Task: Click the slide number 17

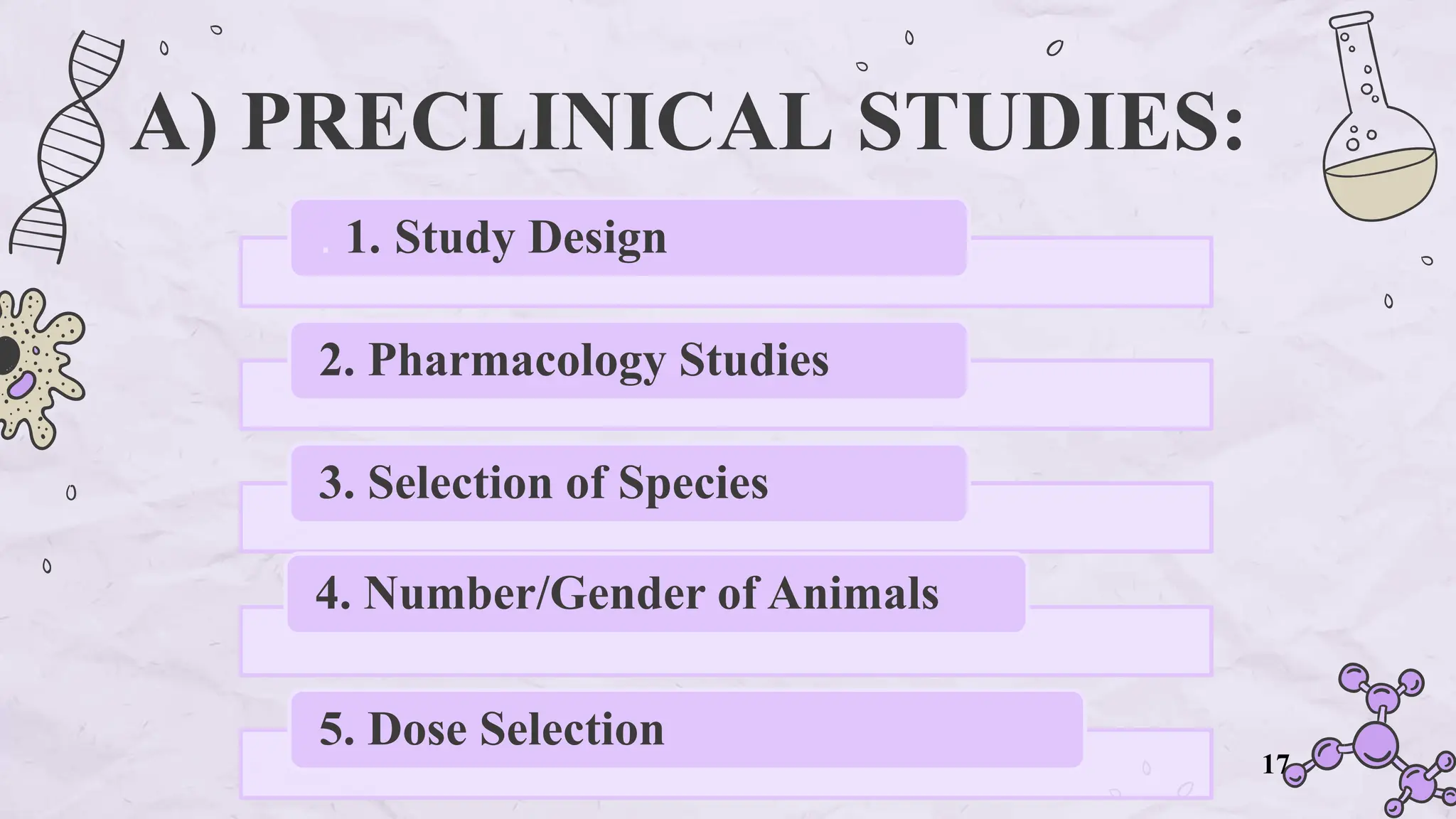Action: [x=1274, y=765]
